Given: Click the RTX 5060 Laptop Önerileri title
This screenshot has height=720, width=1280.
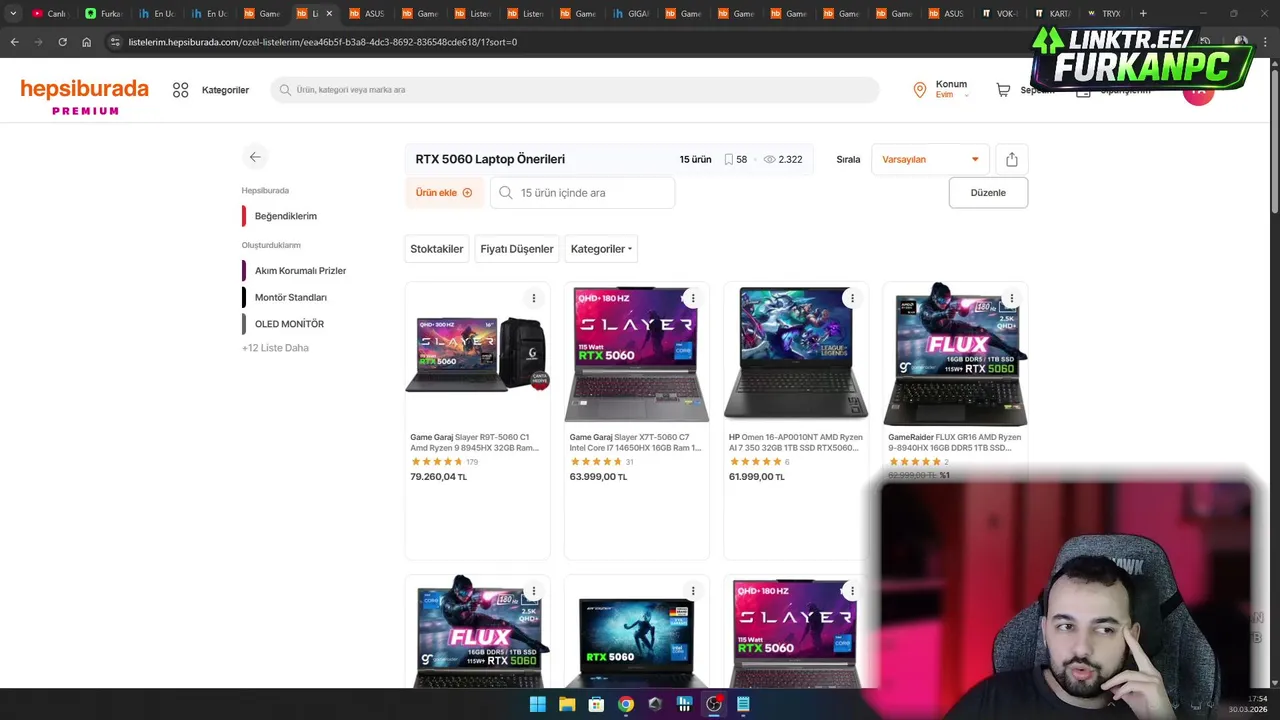Looking at the screenshot, I should (x=490, y=159).
